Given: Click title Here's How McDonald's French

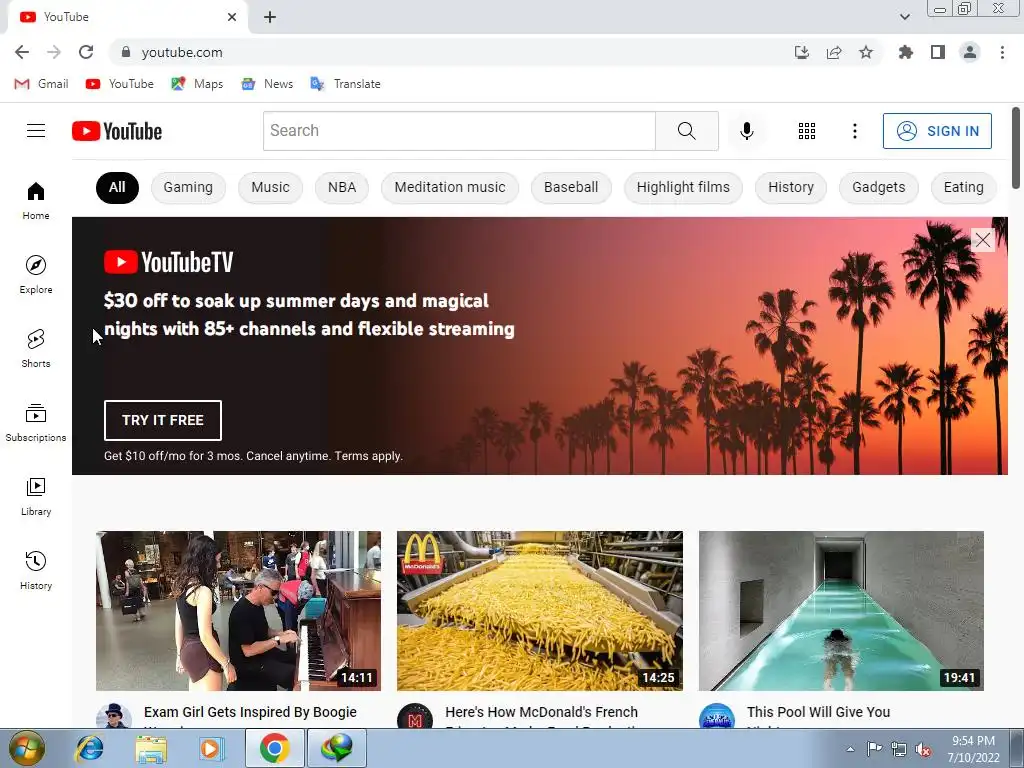Looking at the screenshot, I should click(541, 712).
